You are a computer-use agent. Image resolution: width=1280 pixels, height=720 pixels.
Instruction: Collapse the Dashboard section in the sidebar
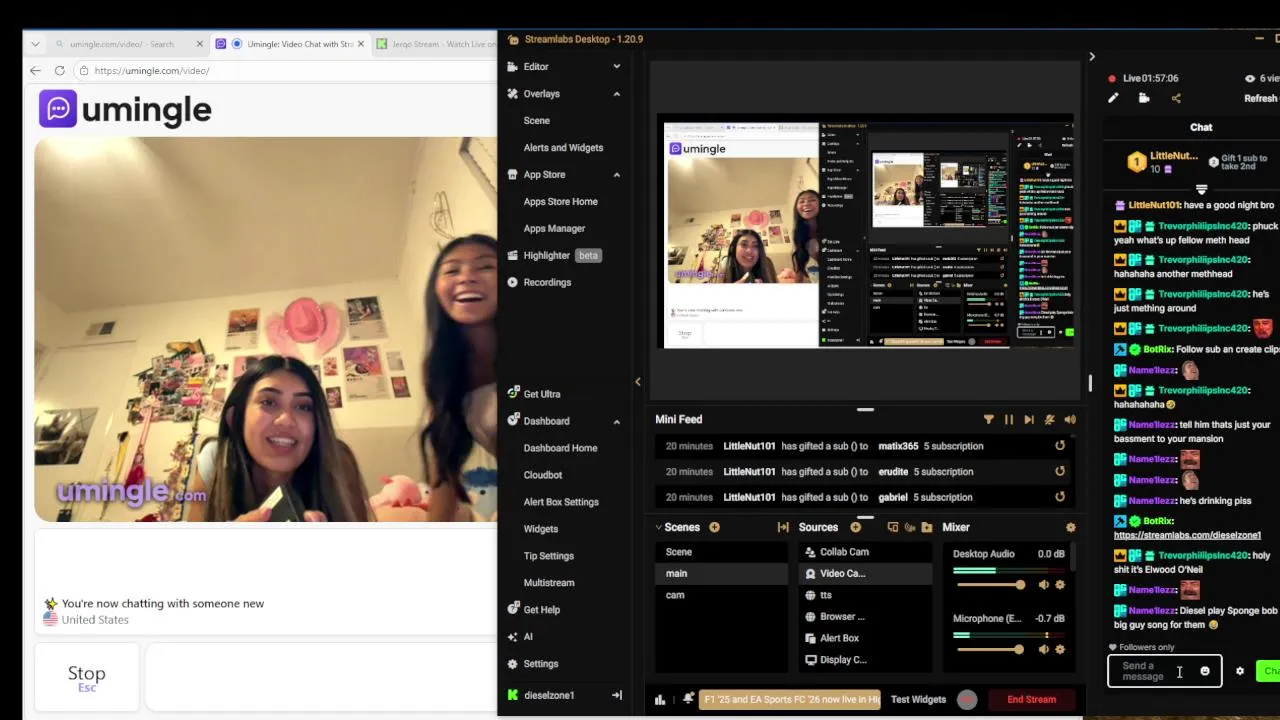pos(616,421)
